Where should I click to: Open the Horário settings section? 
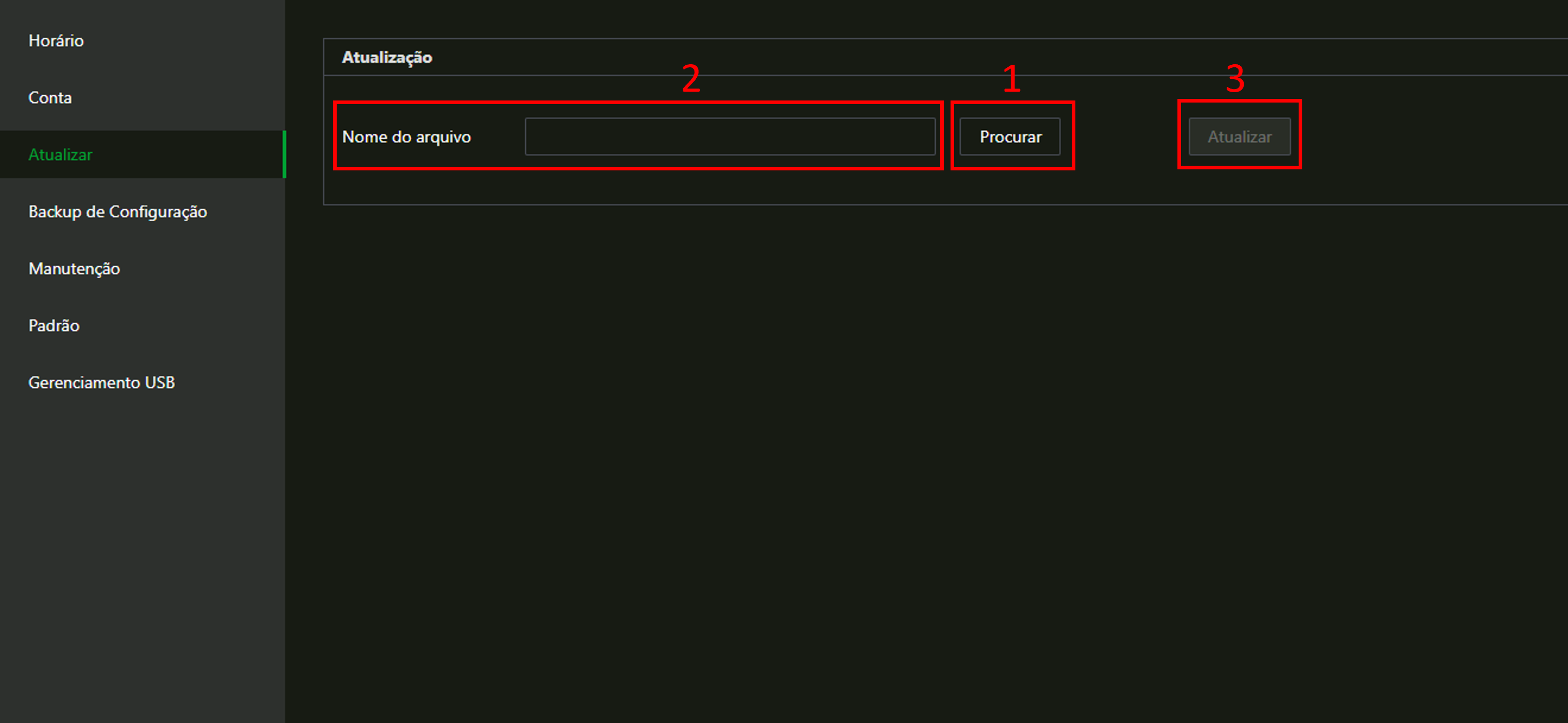point(56,41)
